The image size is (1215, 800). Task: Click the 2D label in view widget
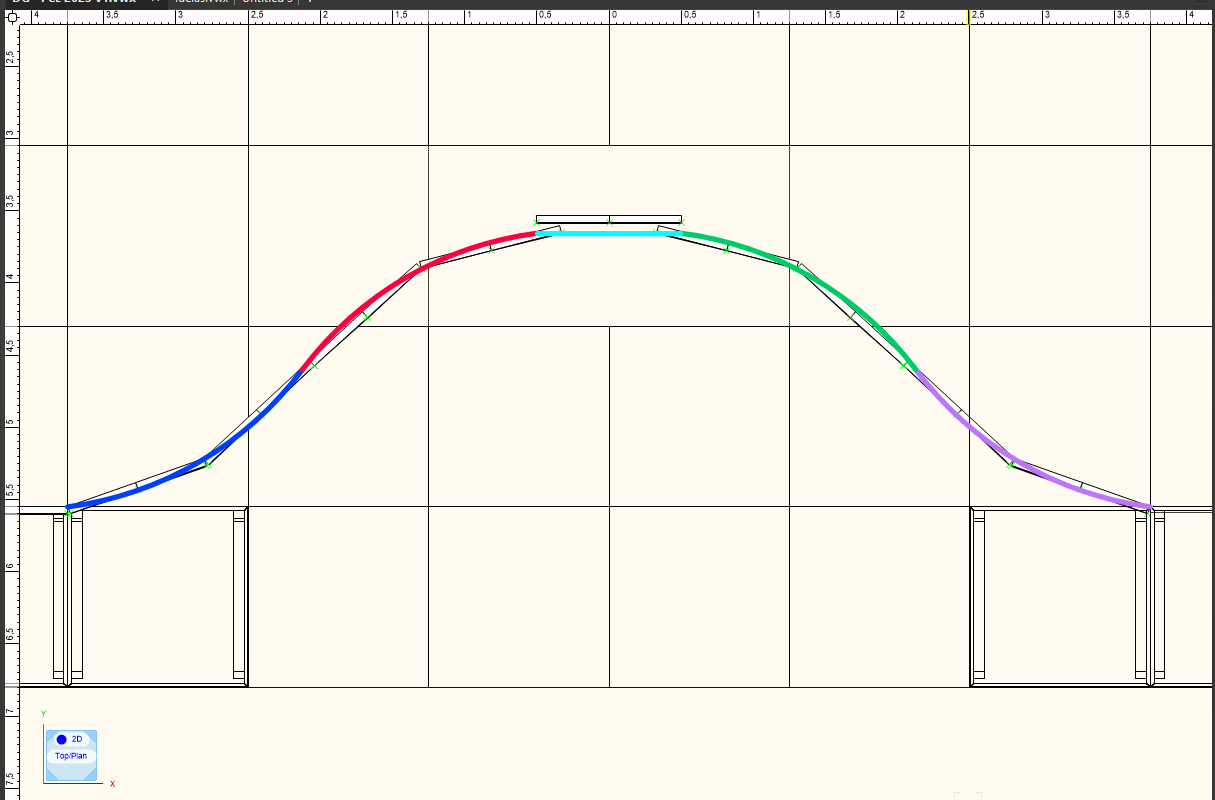[x=77, y=739]
